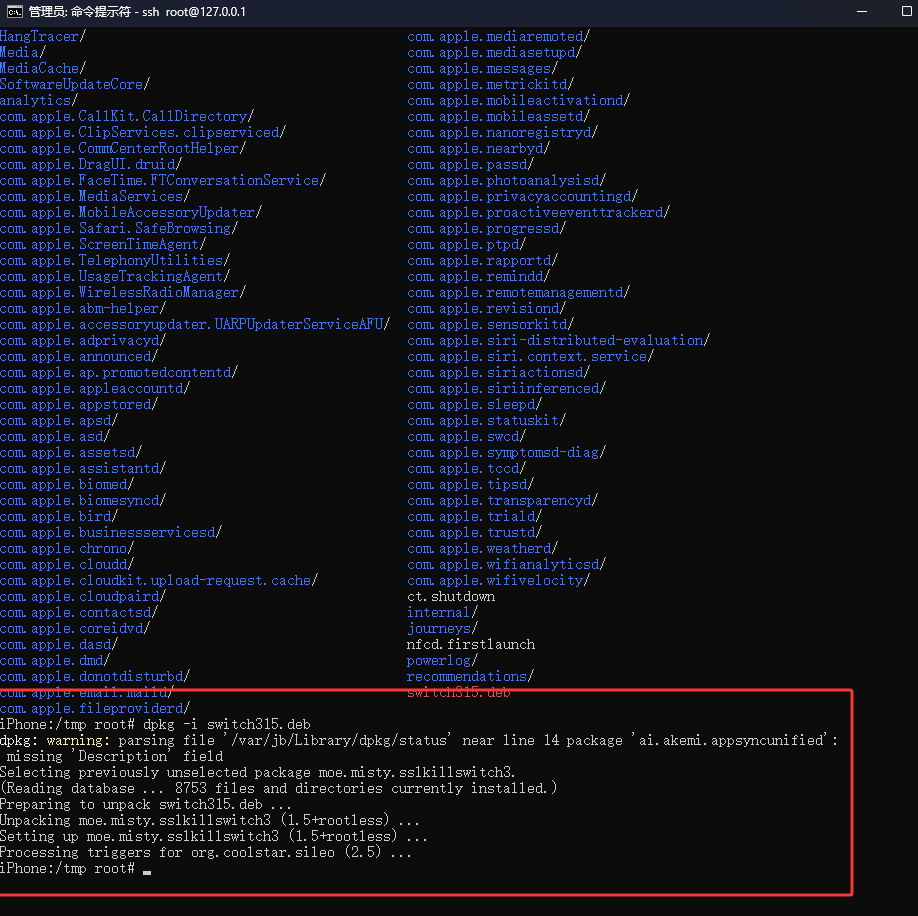Click the last 'iPhone:/tmp root#' prompt
This screenshot has width=918, height=916.
pyautogui.click(x=67, y=869)
